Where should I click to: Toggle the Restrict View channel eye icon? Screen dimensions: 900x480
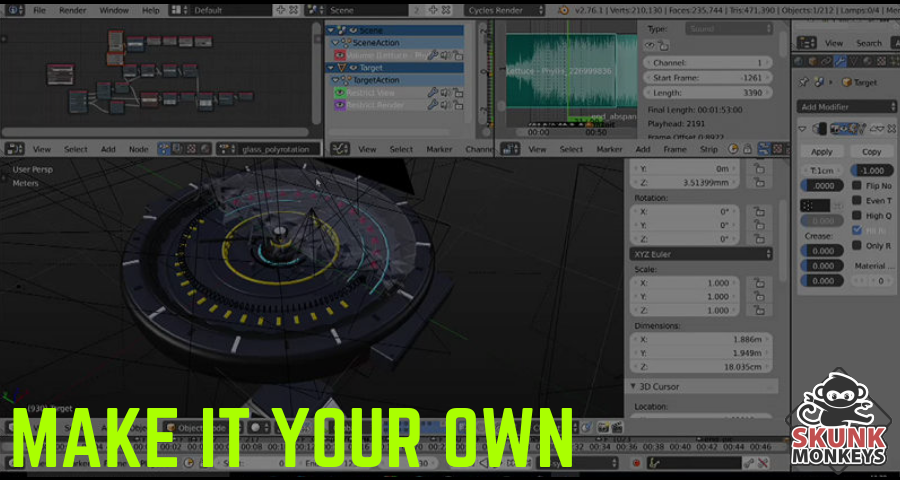coord(340,92)
